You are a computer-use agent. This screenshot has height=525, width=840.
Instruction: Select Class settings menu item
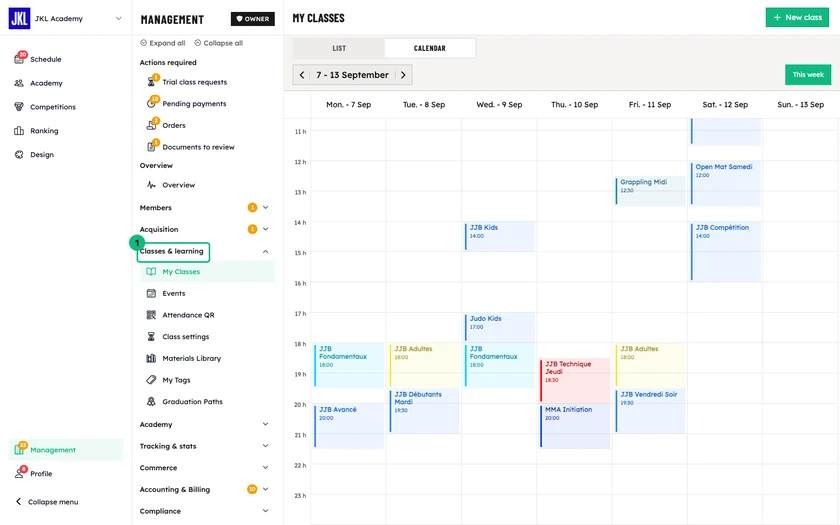tap(208, 336)
